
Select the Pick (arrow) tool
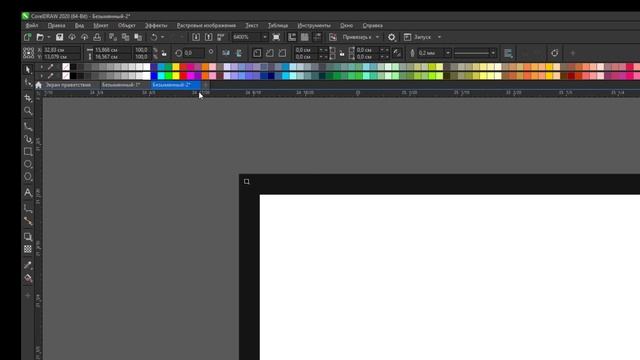pyautogui.click(x=28, y=70)
